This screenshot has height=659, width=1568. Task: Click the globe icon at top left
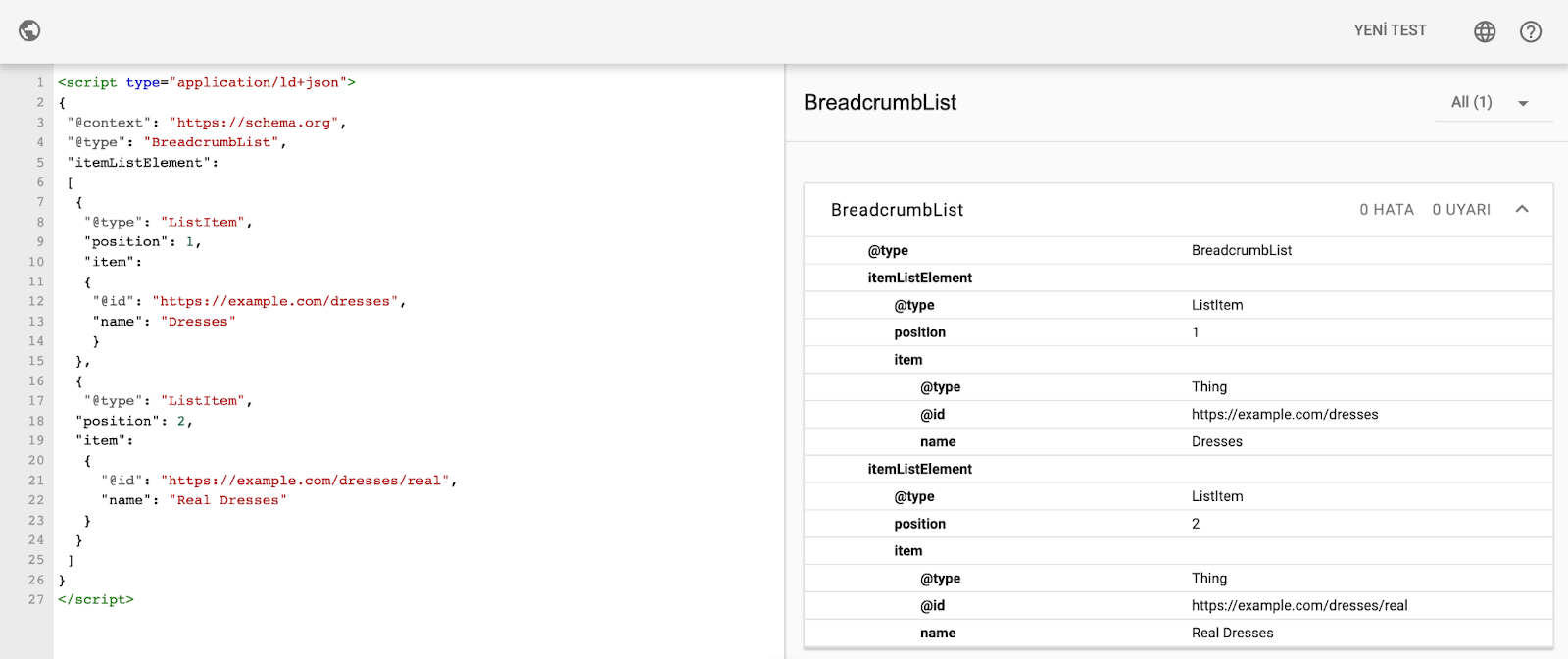(x=29, y=30)
